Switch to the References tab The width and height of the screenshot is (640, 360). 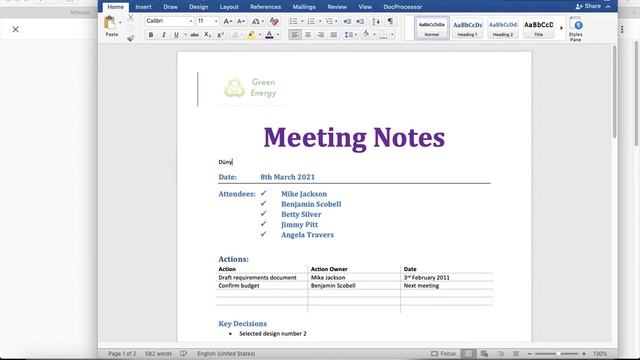[265, 7]
